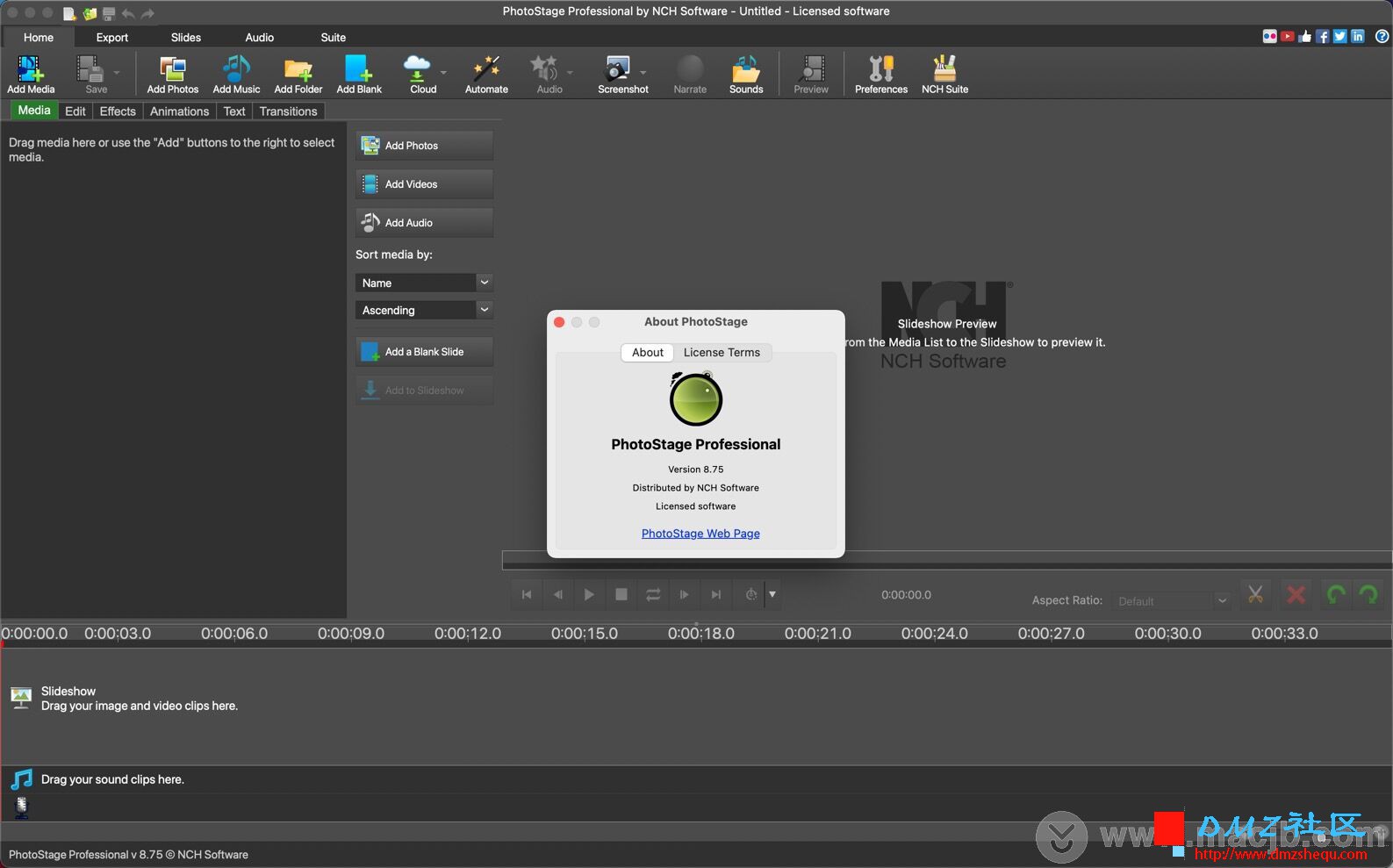Click the Facebook share icon
Viewport: 1393px width, 868px height.
click(x=1322, y=36)
